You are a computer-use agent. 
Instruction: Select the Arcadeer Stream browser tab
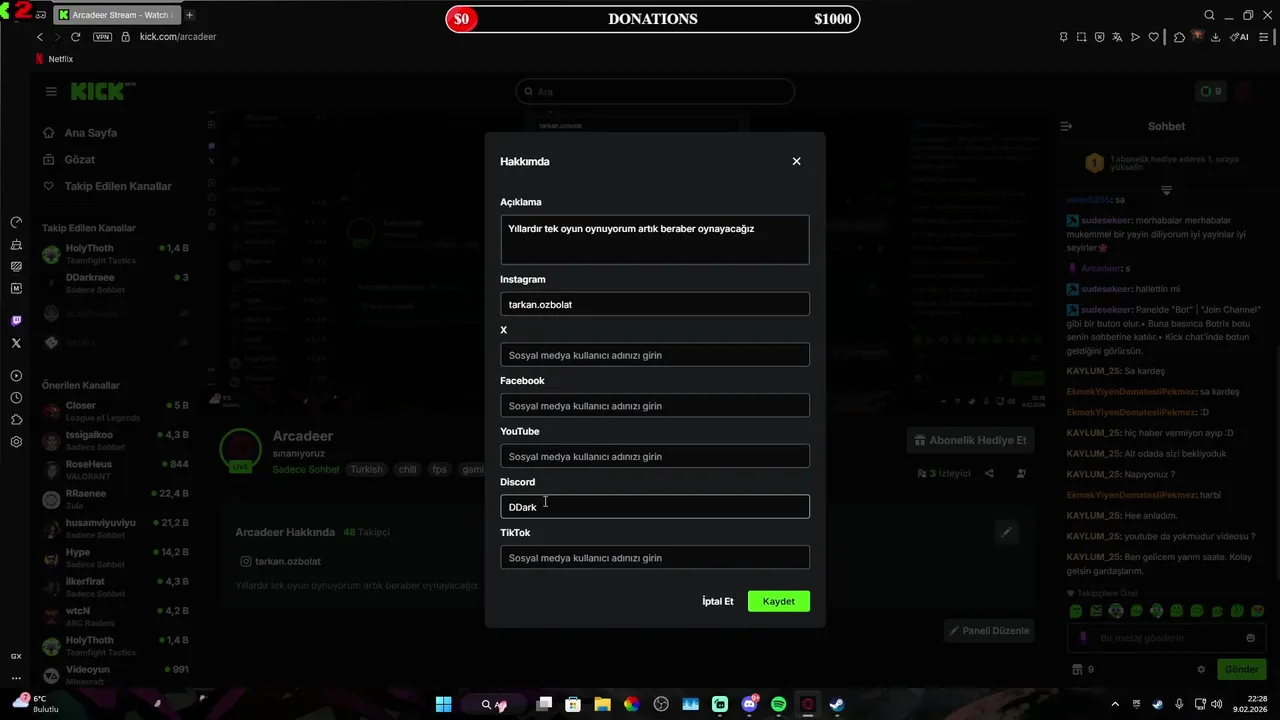[115, 15]
